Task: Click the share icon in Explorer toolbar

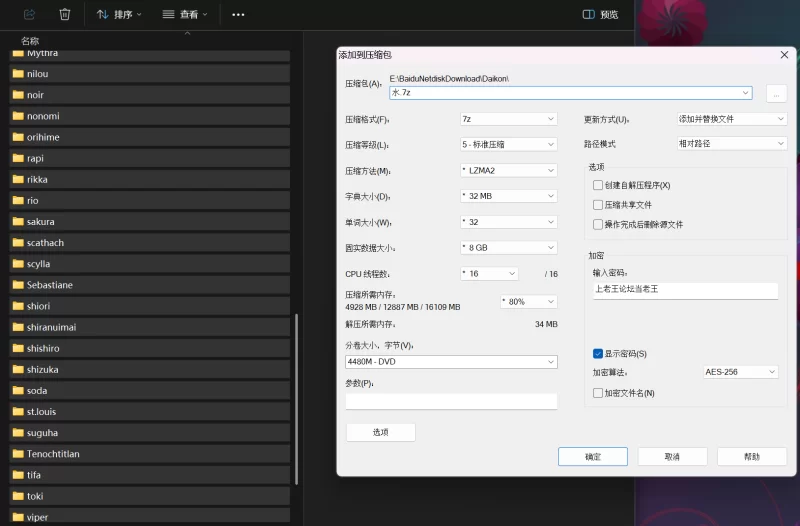Action: [x=29, y=15]
